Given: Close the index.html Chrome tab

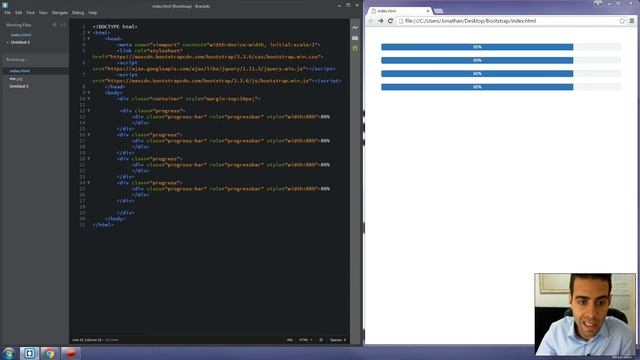Looking at the screenshot, I should coord(428,11).
